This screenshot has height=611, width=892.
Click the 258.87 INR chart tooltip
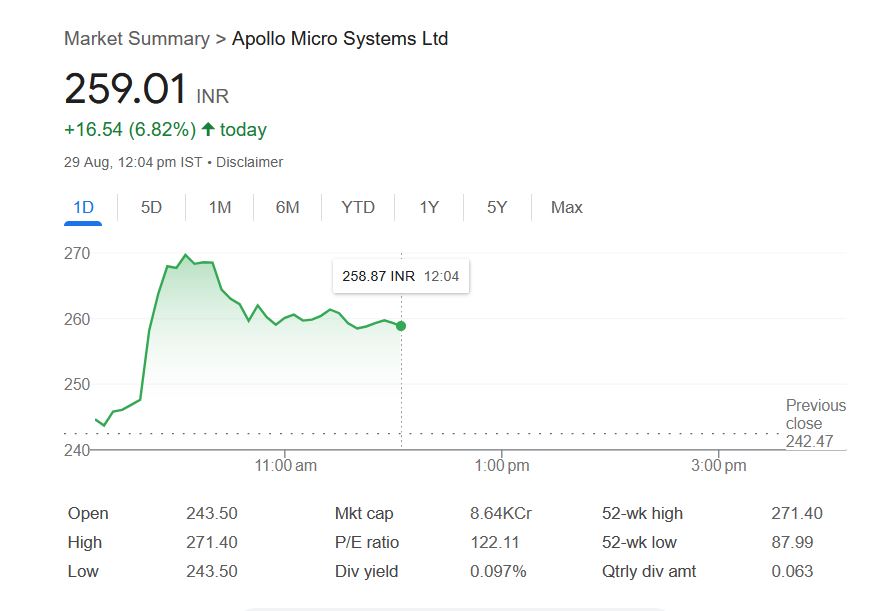pyautogui.click(x=400, y=276)
